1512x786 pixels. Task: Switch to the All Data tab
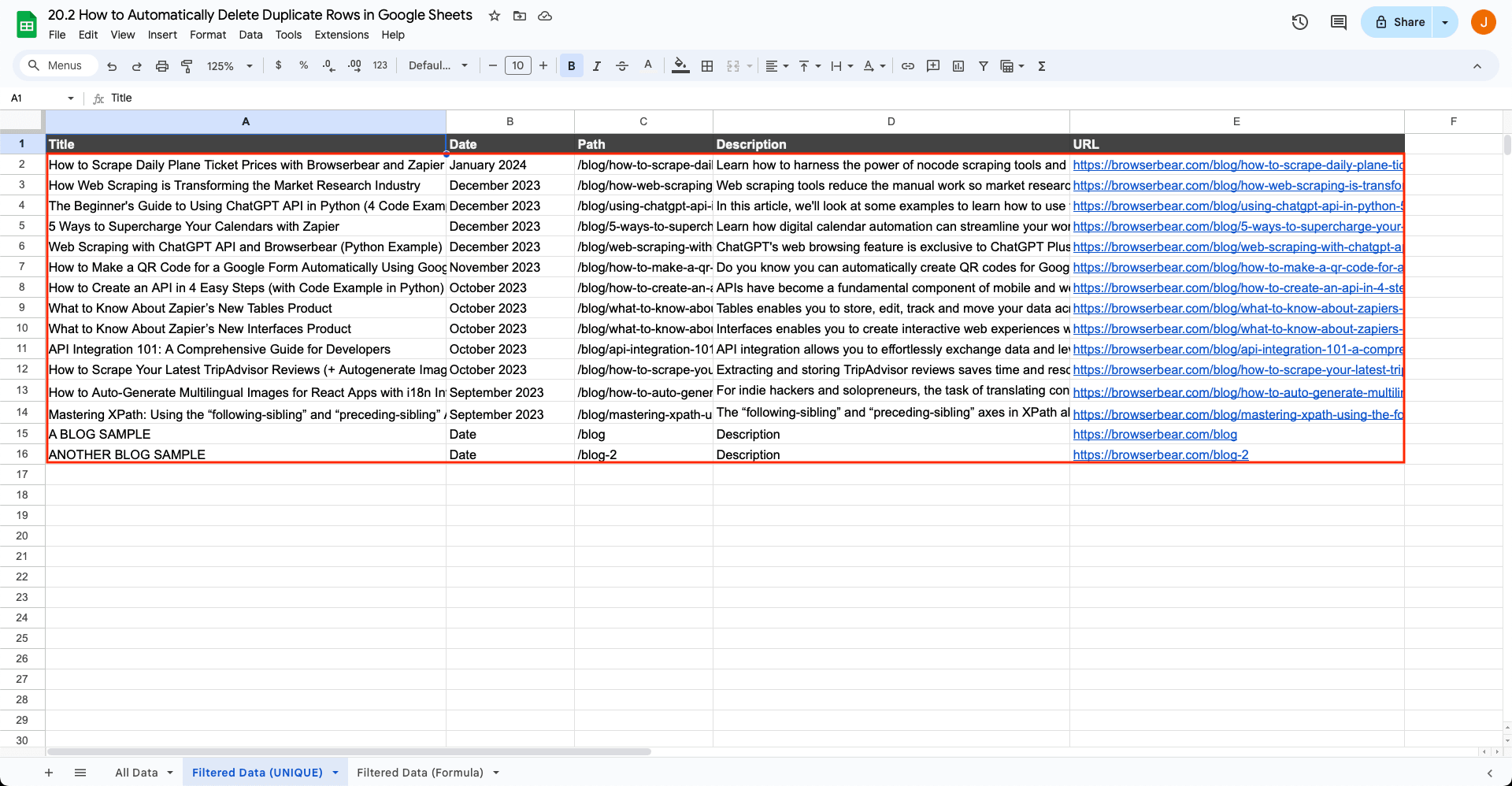coord(137,773)
